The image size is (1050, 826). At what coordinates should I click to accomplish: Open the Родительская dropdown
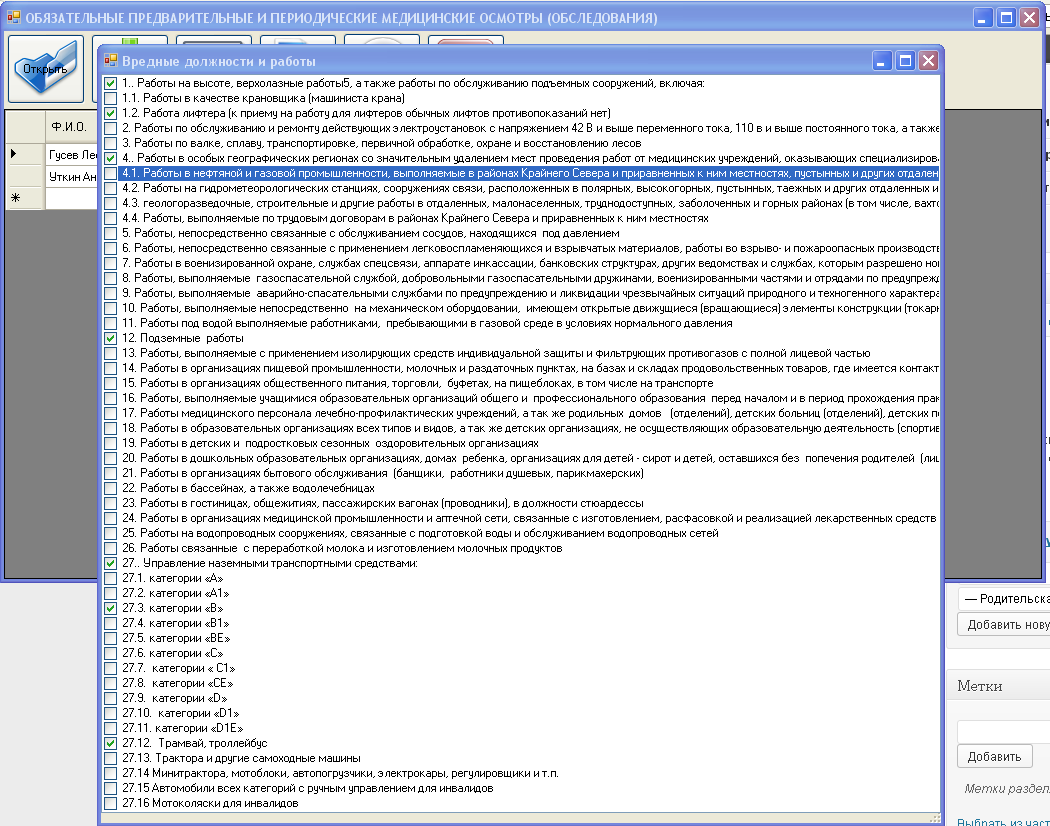[x=1004, y=599]
